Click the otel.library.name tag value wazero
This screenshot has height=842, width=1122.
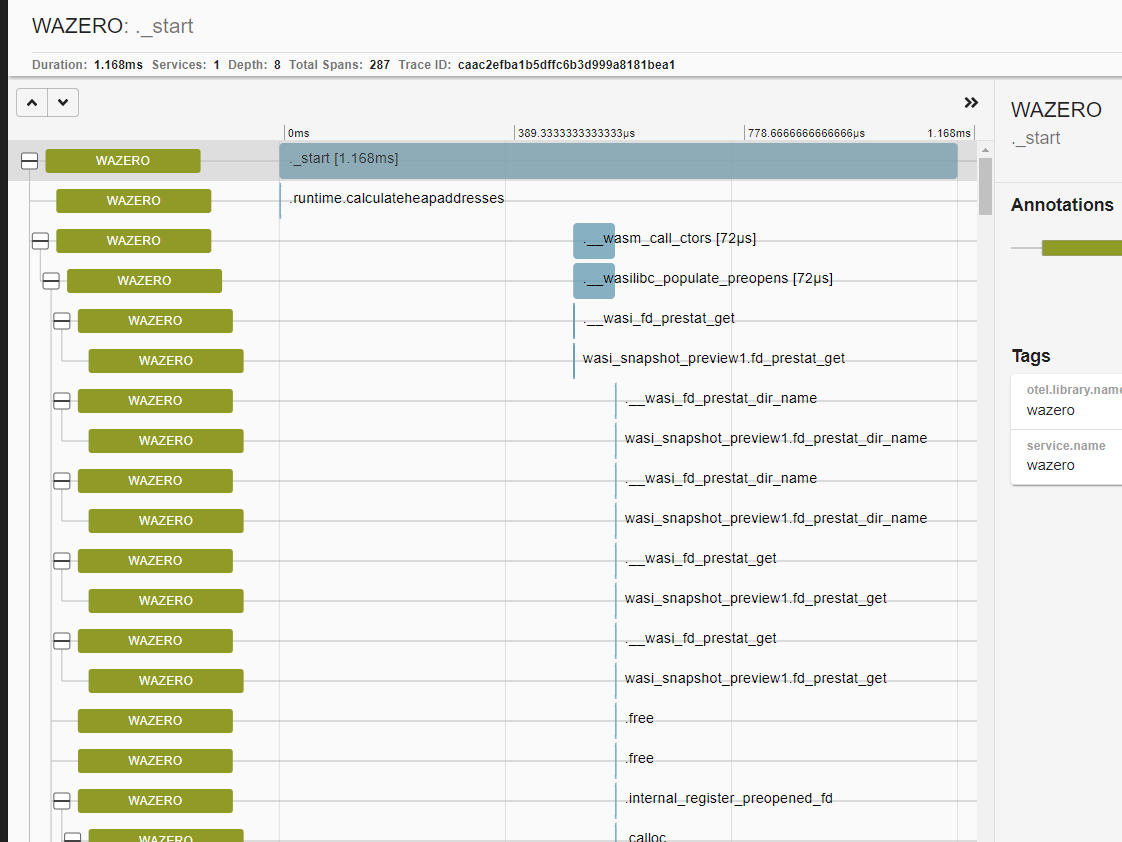pyautogui.click(x=1050, y=411)
